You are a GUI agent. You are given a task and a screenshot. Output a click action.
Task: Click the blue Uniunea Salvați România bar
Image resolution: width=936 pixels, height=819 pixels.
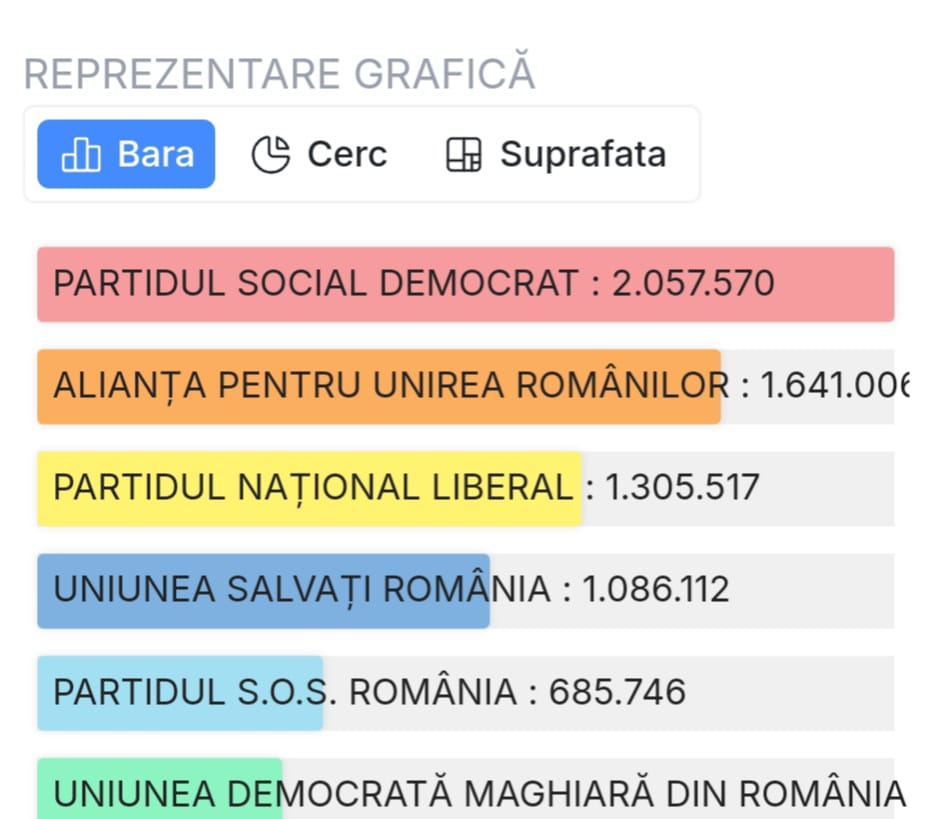263,591
